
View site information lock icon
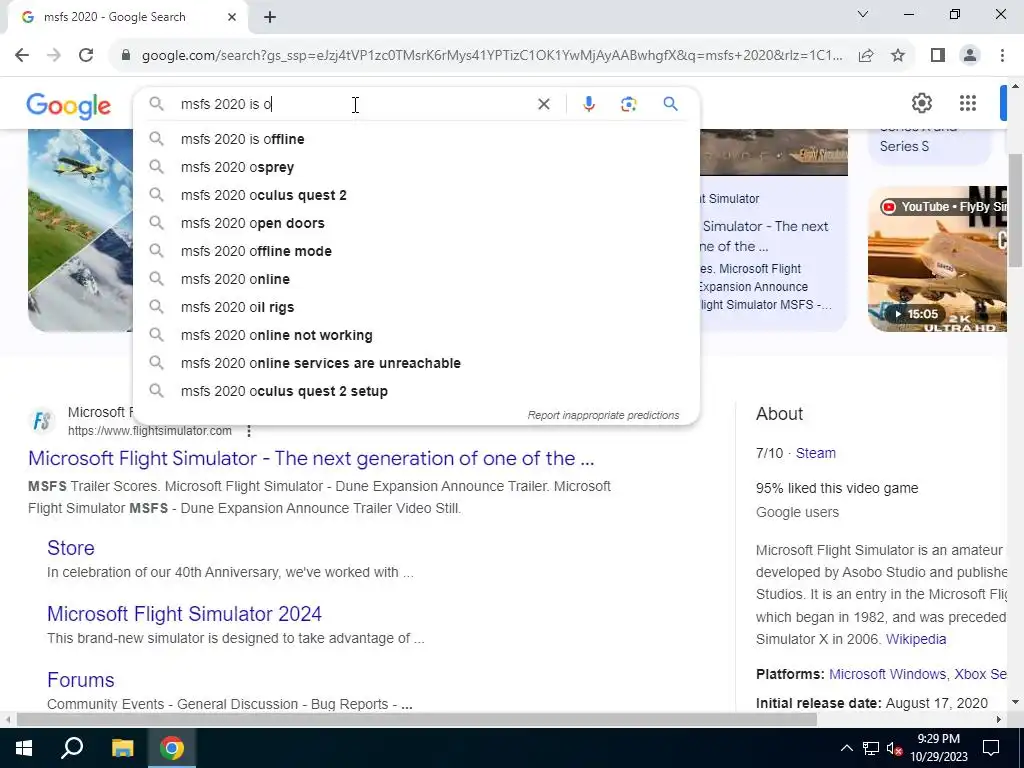coord(126,56)
